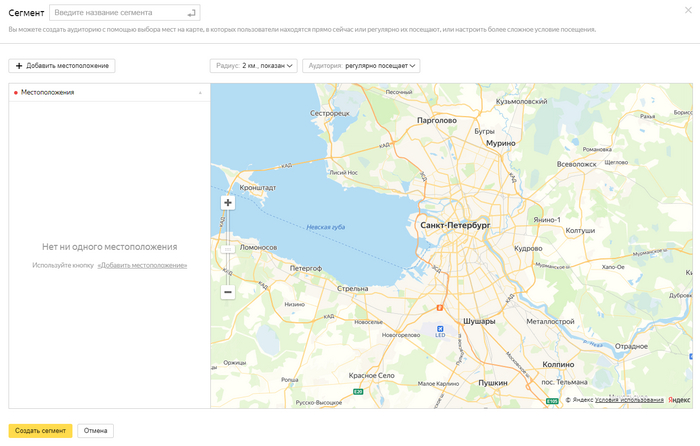Click the map zoom slider handle

click(228, 247)
